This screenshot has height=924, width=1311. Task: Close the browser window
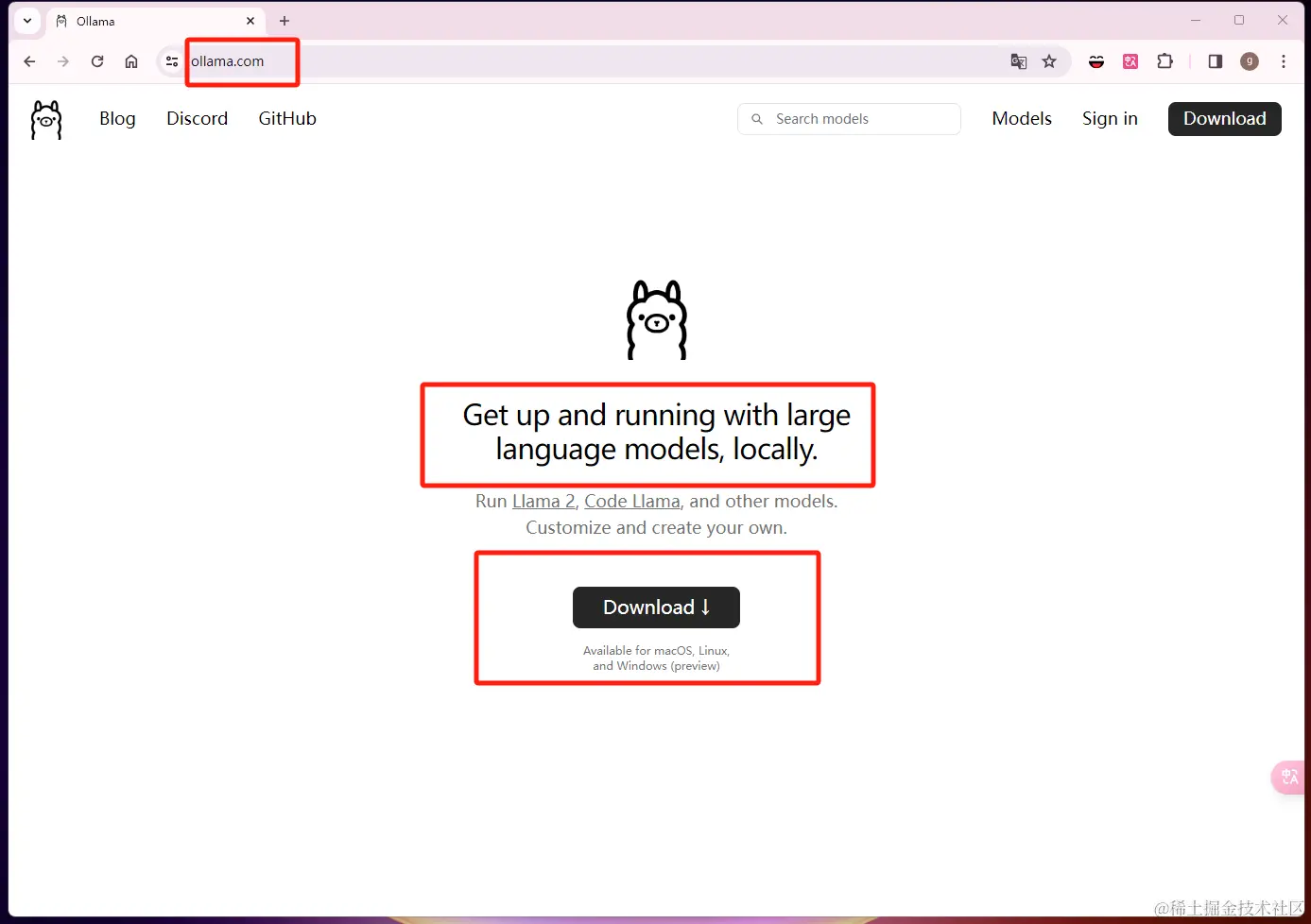pos(1283,20)
